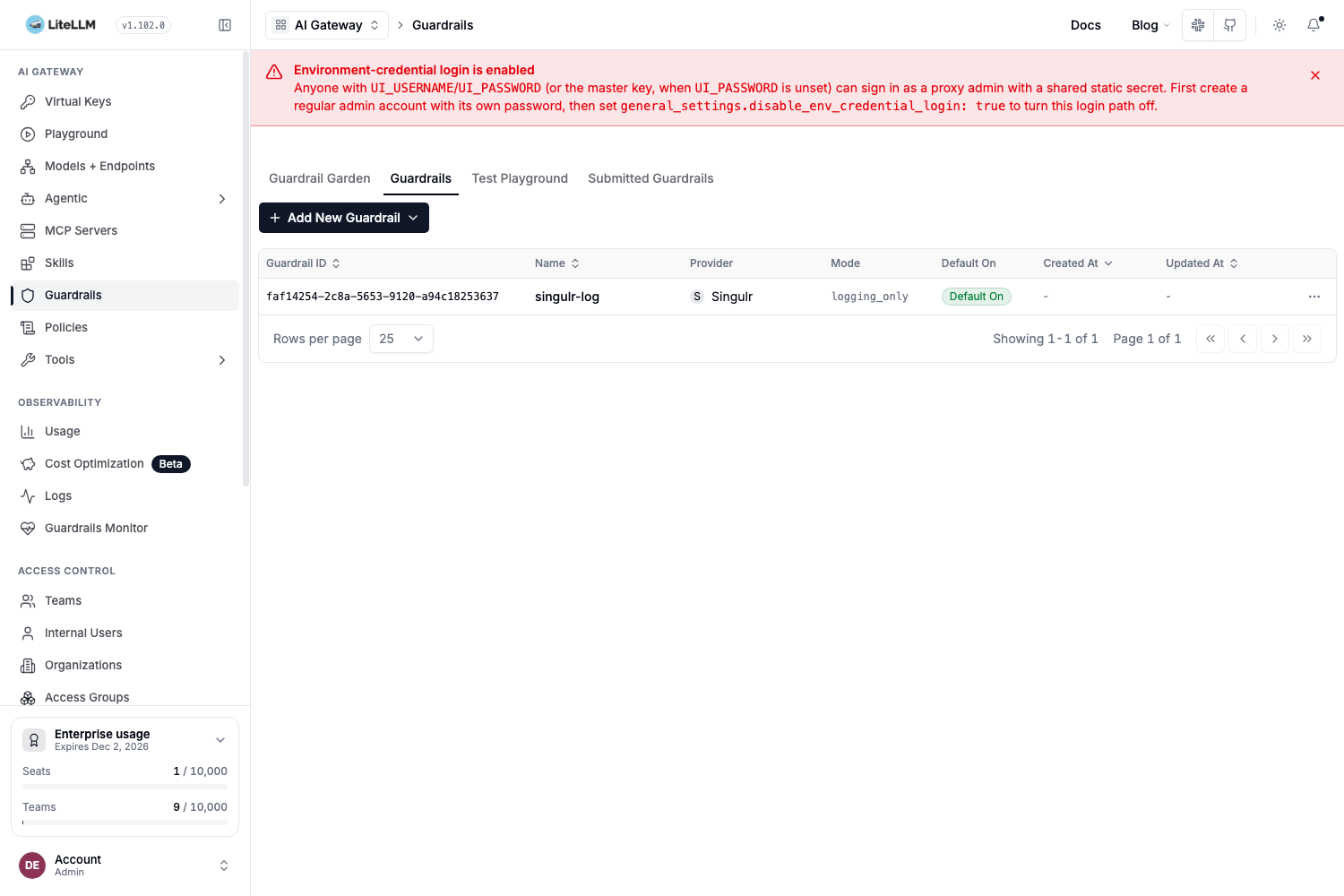Collapse the Enterprise usage card
The height and width of the screenshot is (896, 1344).
[220, 740]
